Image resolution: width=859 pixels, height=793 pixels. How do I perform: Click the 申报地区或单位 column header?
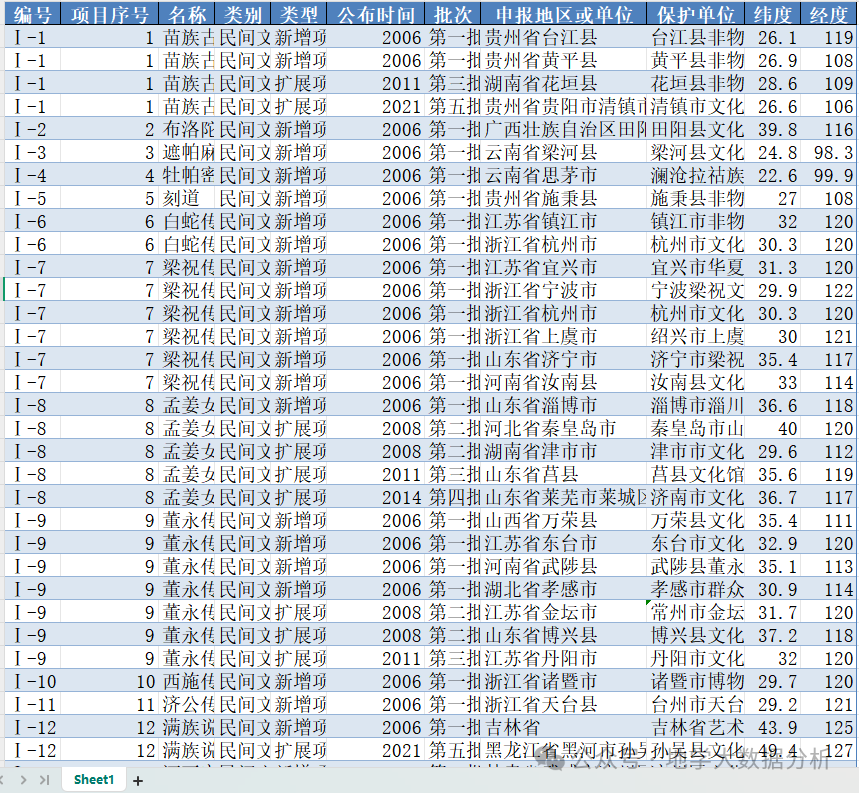pyautogui.click(x=564, y=14)
